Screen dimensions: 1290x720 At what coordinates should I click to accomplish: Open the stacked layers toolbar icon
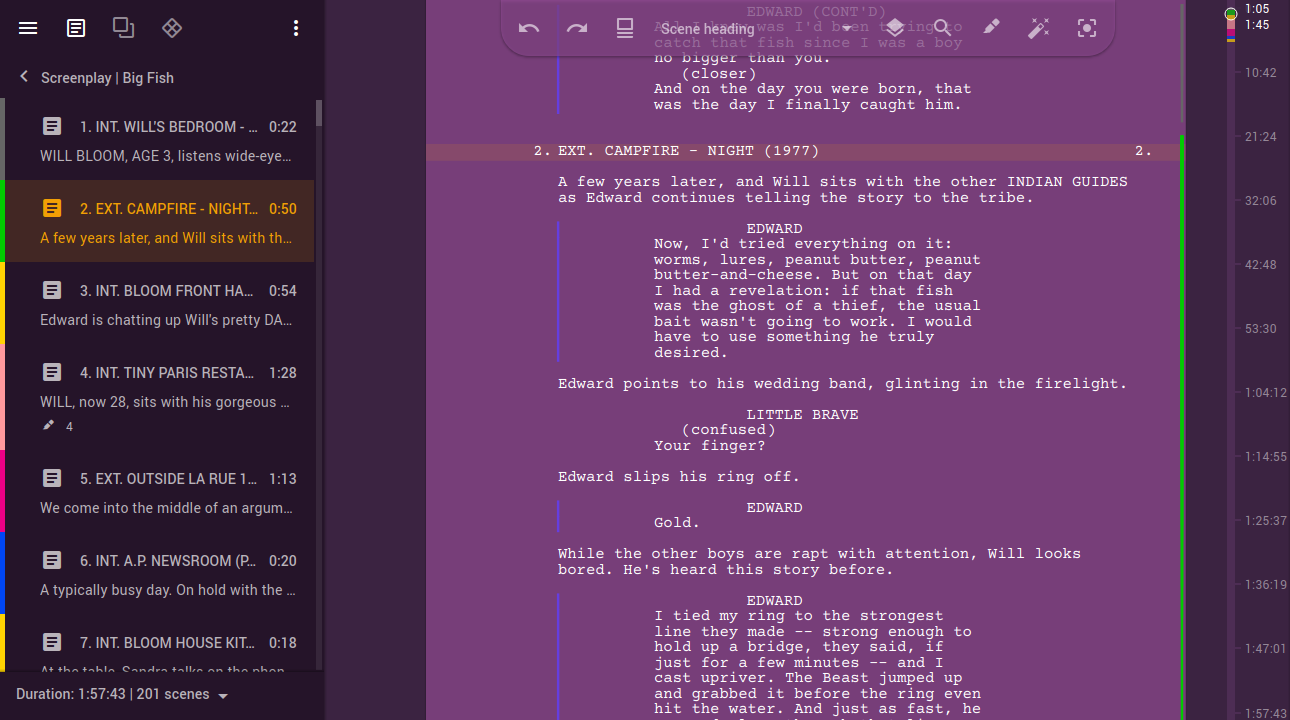[x=895, y=28]
